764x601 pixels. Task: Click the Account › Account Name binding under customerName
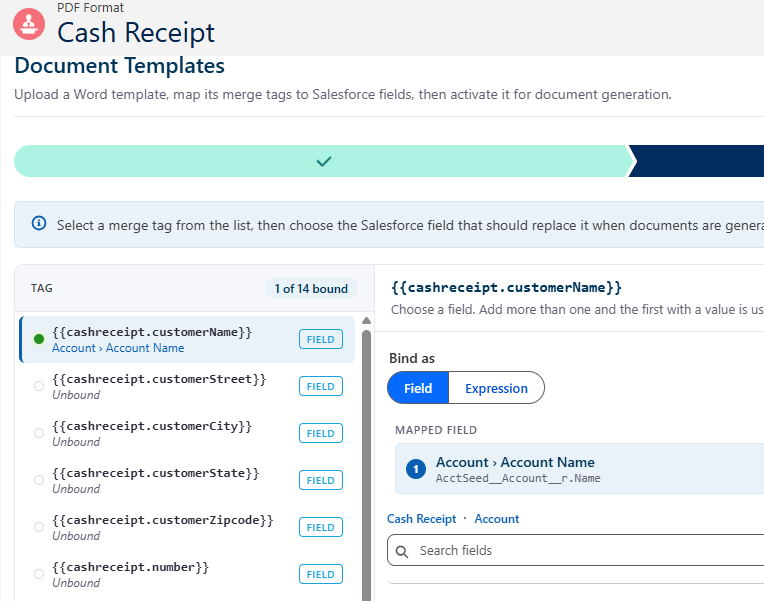click(x=118, y=348)
